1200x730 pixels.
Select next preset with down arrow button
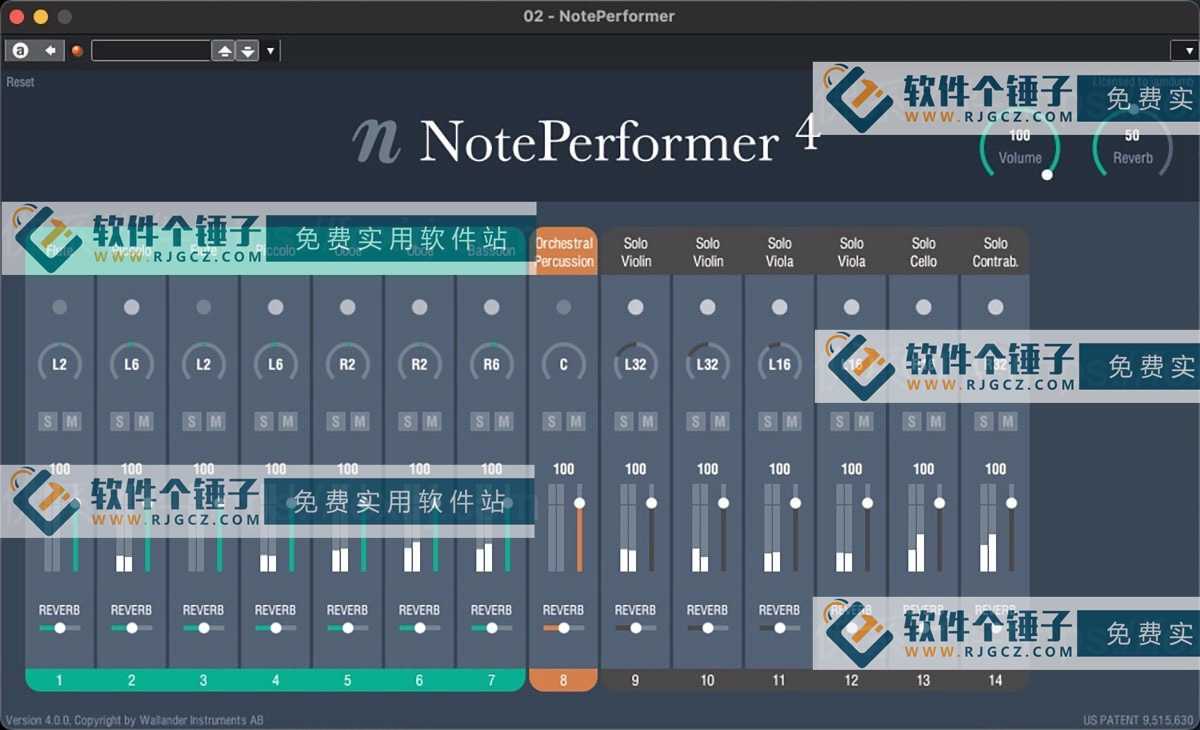tap(247, 51)
